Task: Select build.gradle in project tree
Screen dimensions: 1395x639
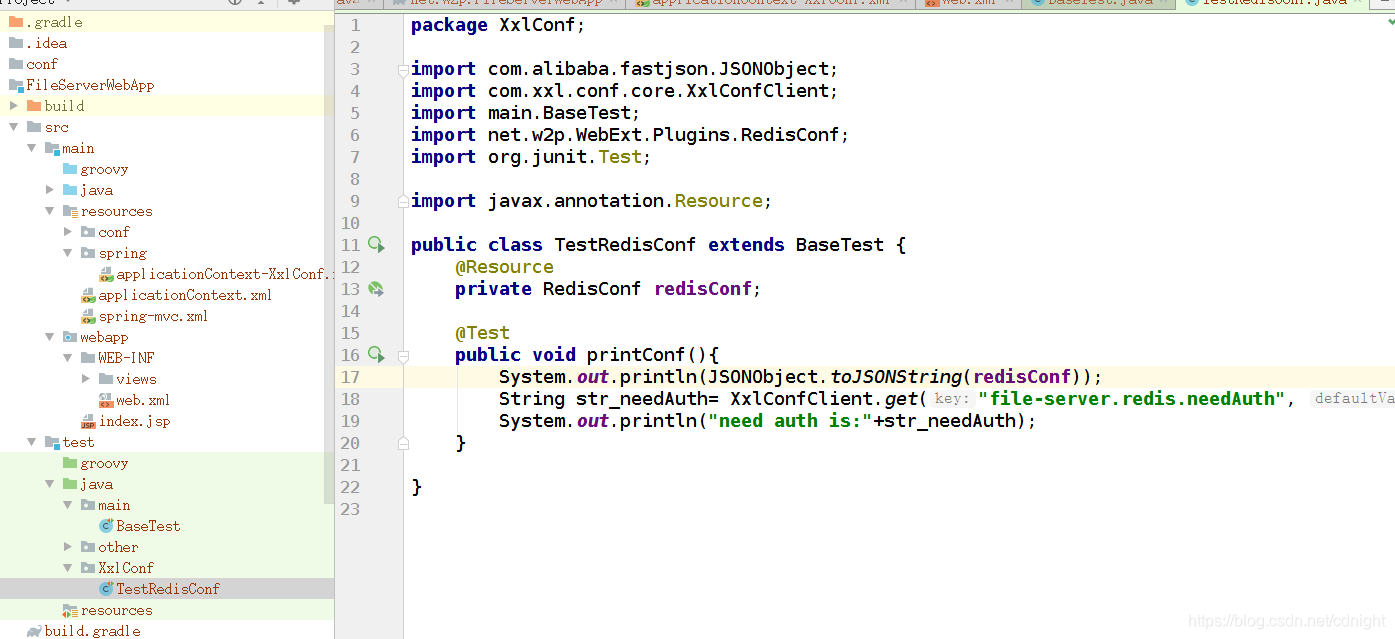Action: click(92, 631)
